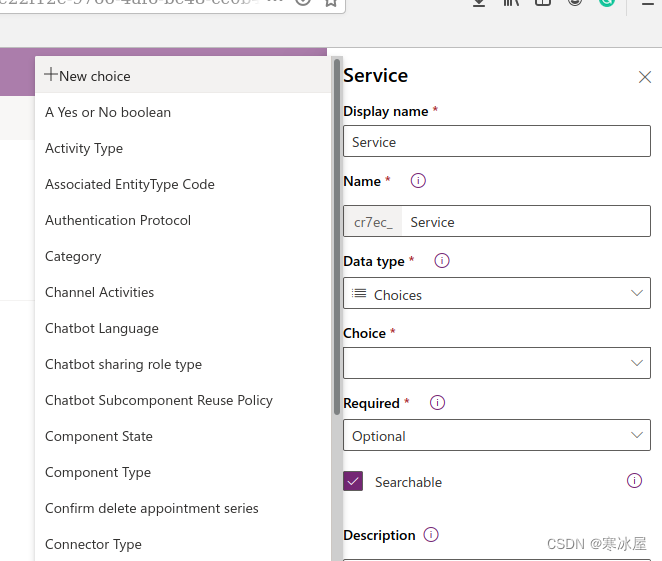Viewport: 662px width, 561px height.
Task: Choose the Chatbot Language option
Action: (x=102, y=328)
